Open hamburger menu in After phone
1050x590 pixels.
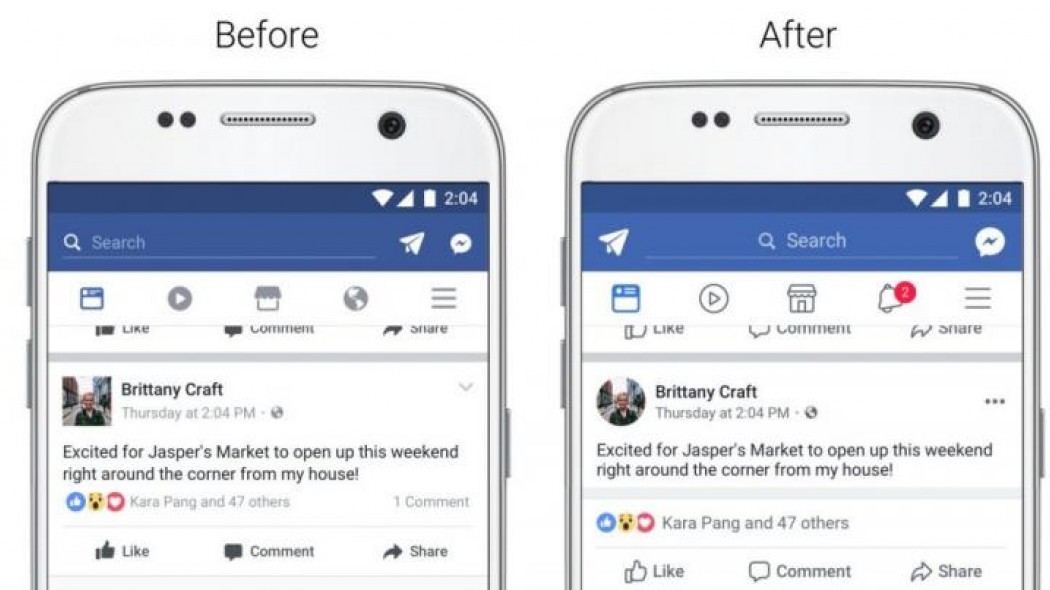click(x=978, y=298)
